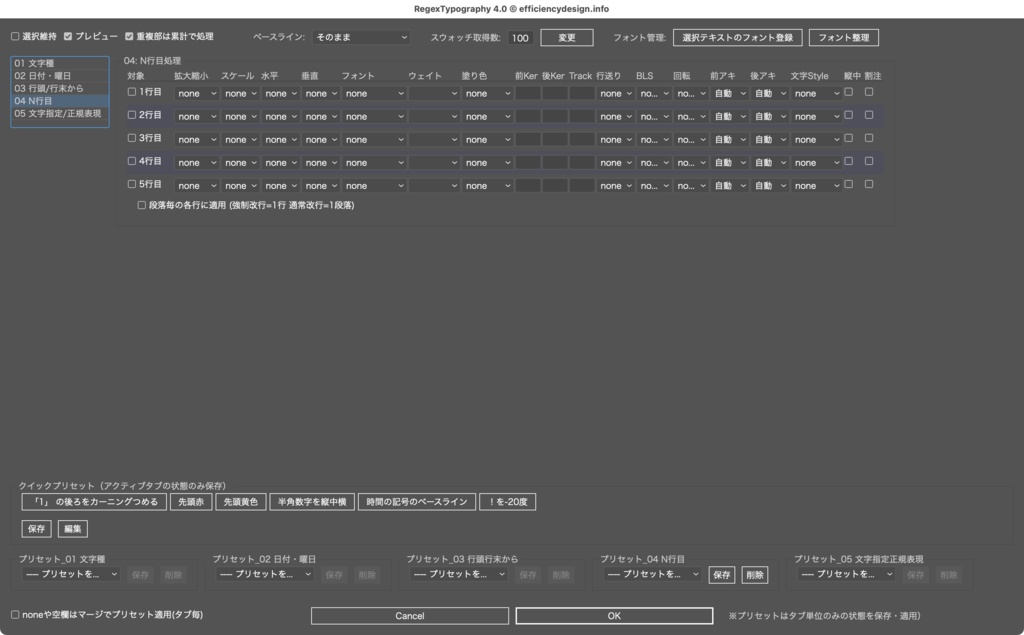Open プリセット_01 文字種 preset dropdown
Viewport: 1024px width, 635px height.
(71, 574)
